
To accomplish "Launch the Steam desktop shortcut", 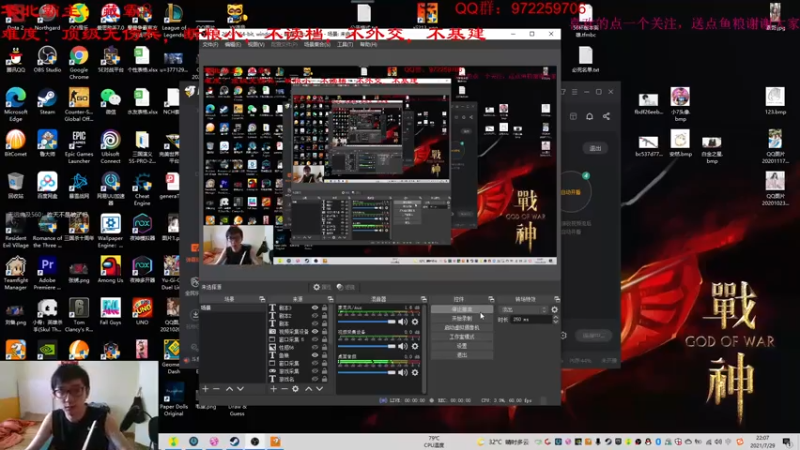I will coord(47,101).
